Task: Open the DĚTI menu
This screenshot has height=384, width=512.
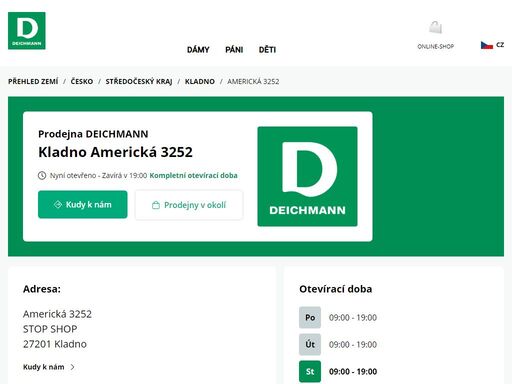Action: click(267, 50)
